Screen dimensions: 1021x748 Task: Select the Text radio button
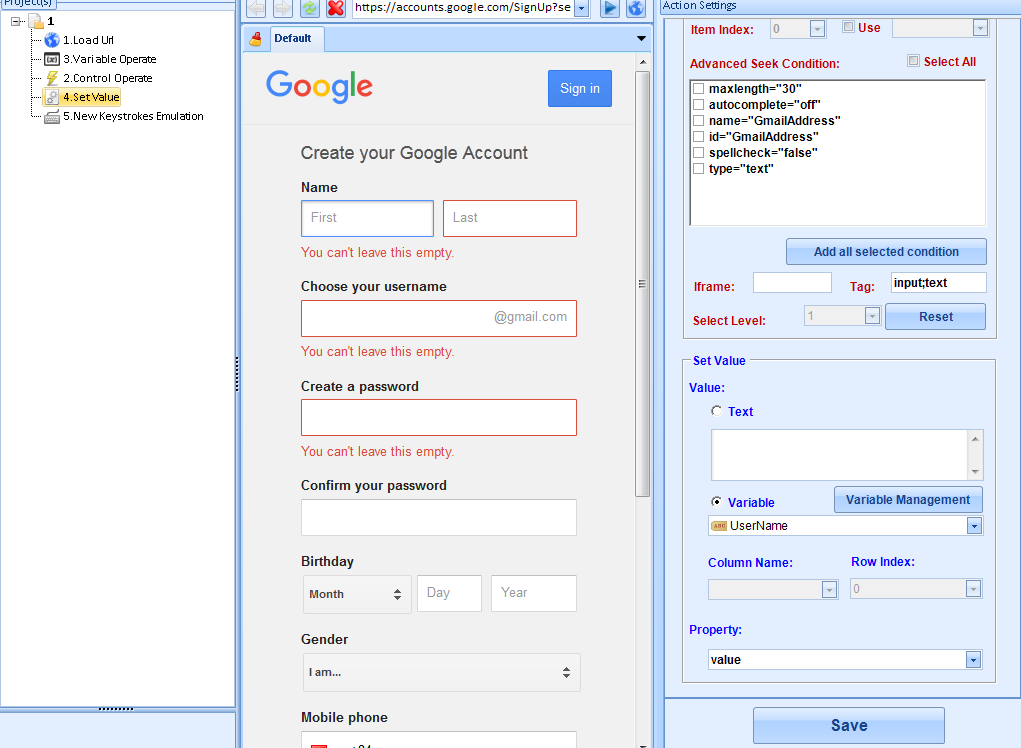pyautogui.click(x=716, y=411)
